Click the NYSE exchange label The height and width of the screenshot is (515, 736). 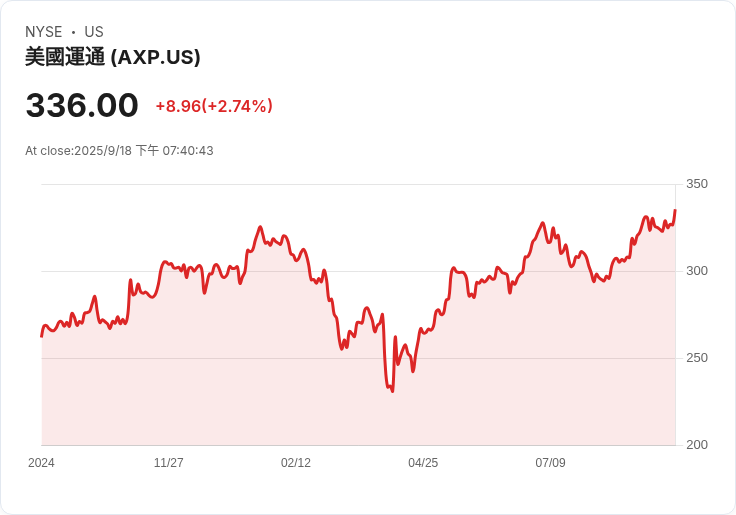click(44, 32)
